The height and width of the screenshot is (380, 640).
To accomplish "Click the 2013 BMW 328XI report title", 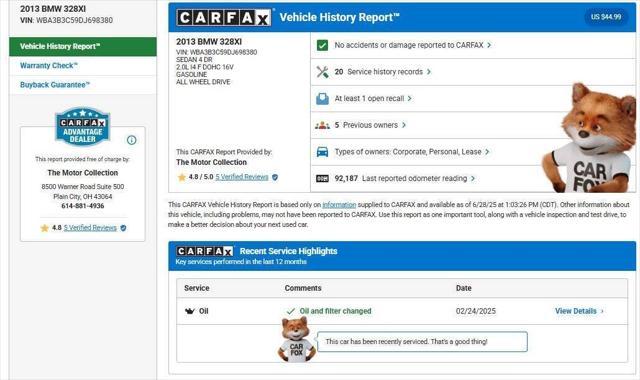I will point(209,42).
